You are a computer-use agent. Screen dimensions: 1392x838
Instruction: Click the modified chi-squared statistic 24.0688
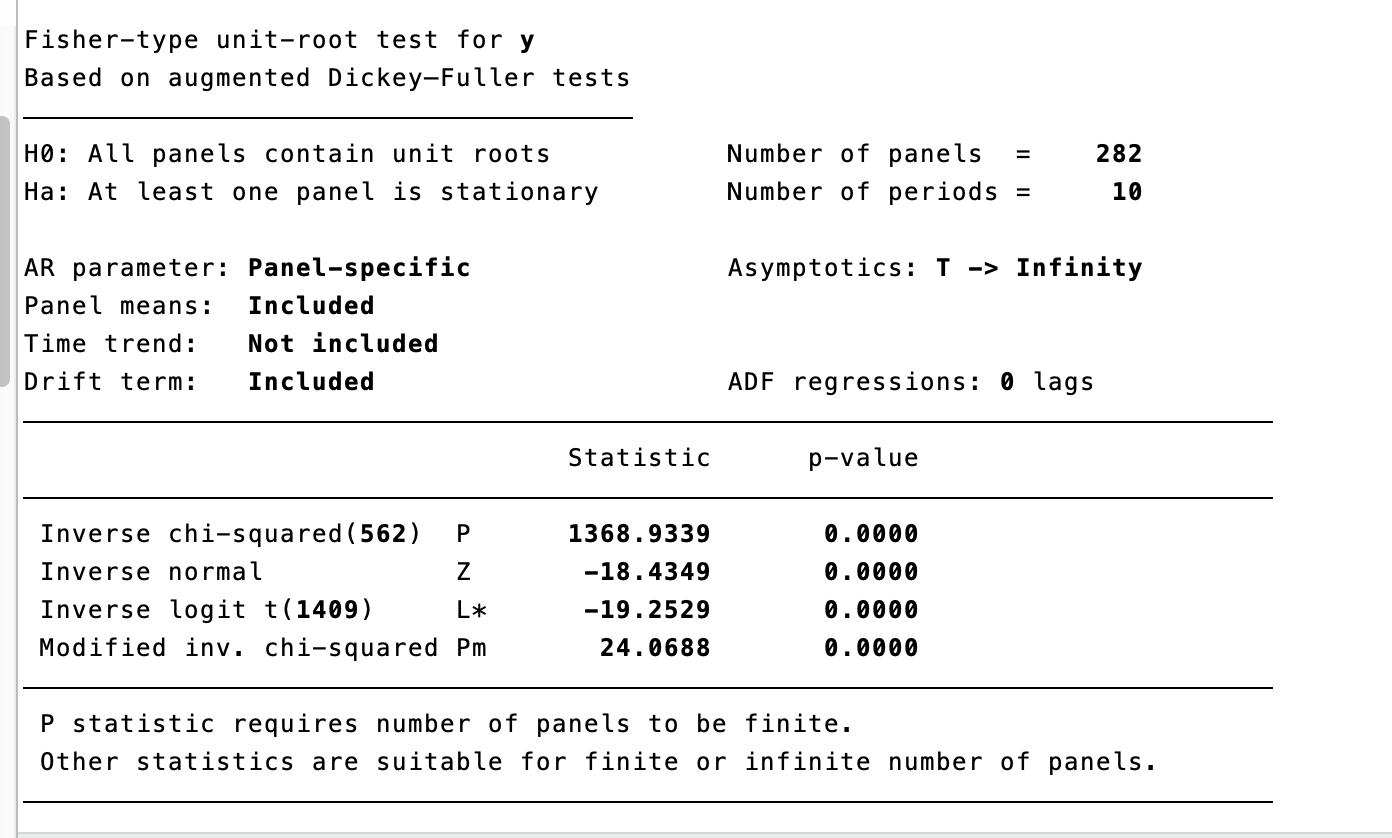tap(655, 648)
